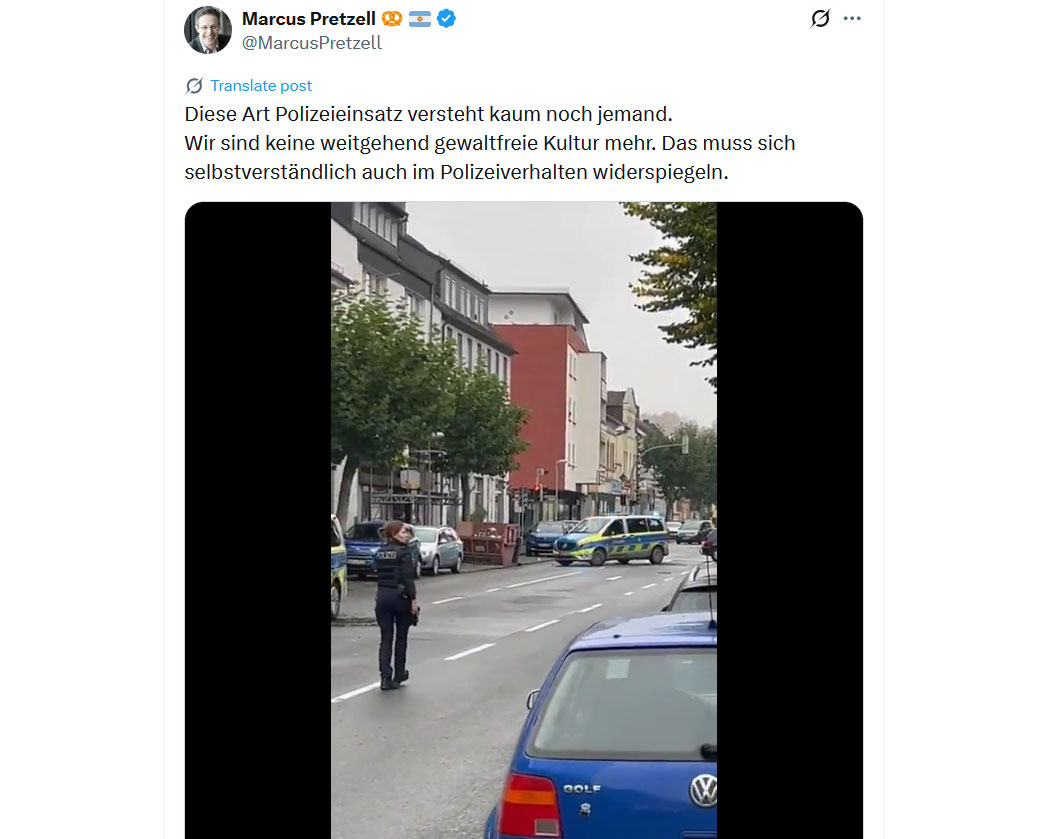Open the three-dot more options menu

(852, 18)
